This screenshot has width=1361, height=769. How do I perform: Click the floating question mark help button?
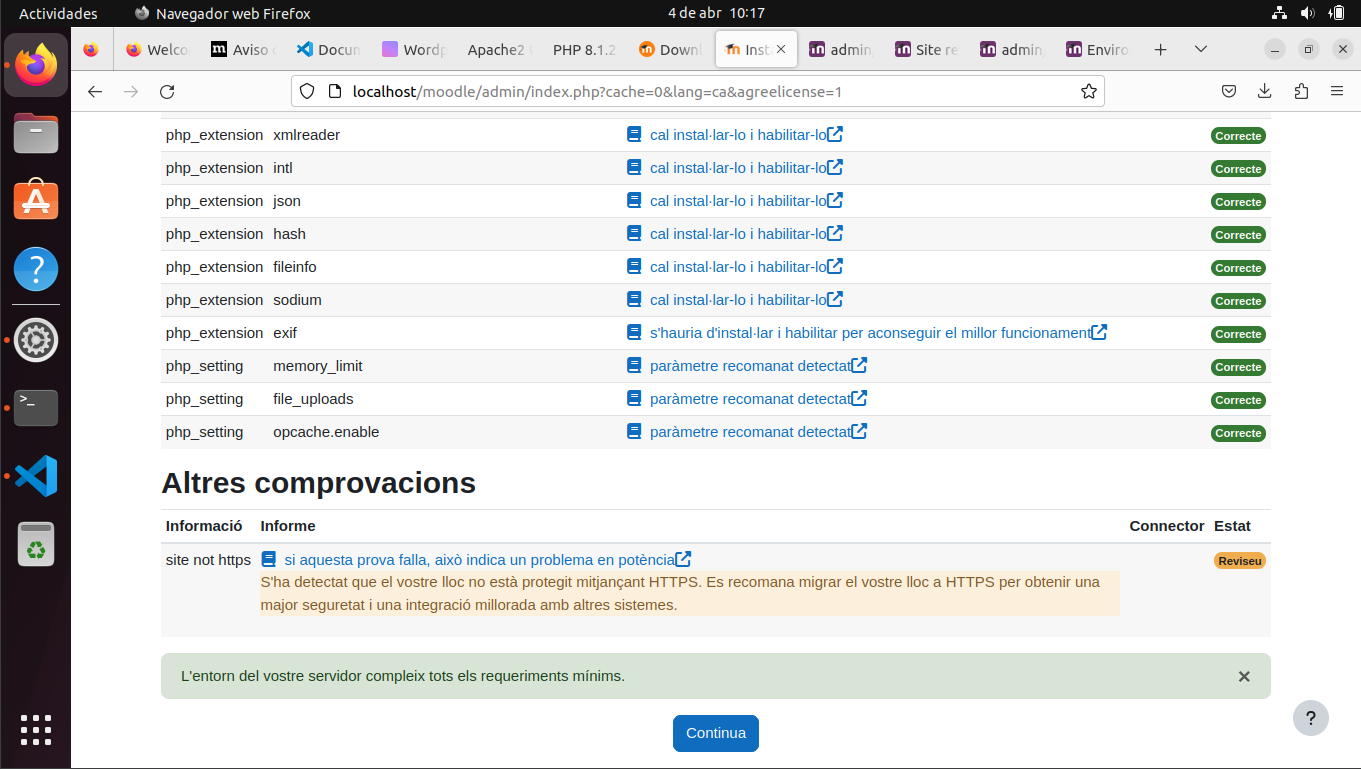point(1310,718)
